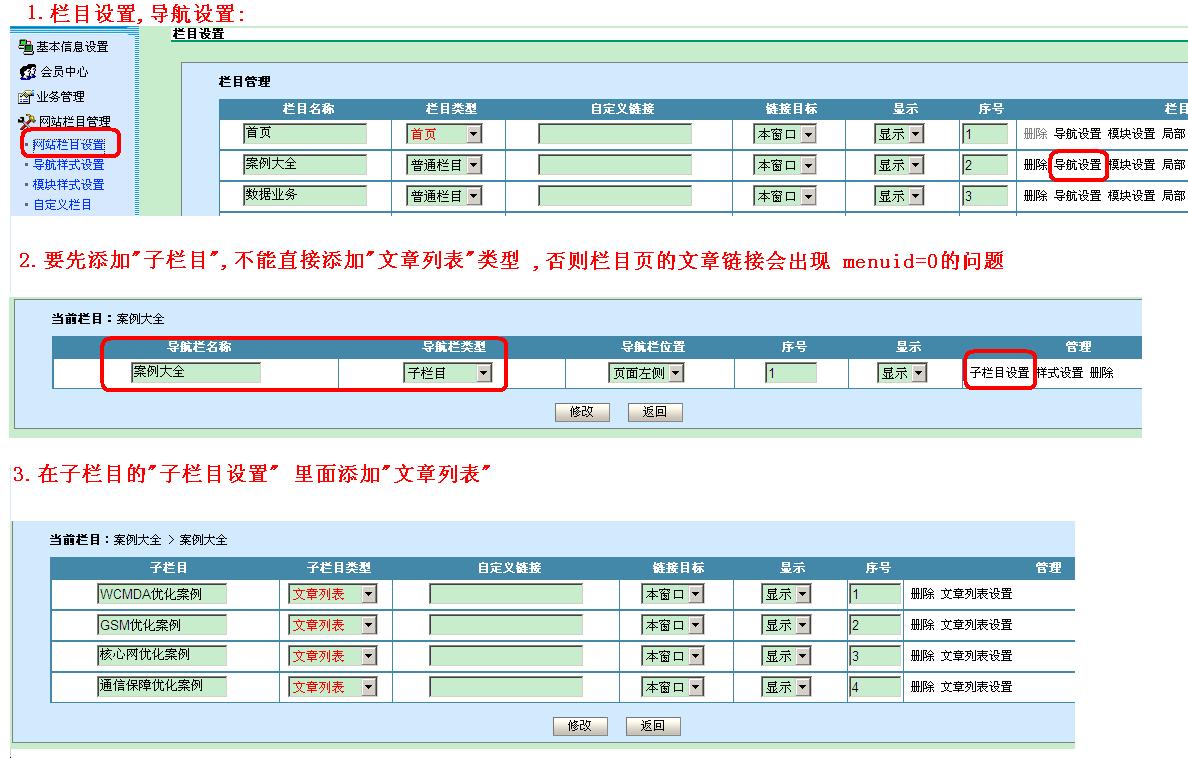The width and height of the screenshot is (1188, 758).
Task: Open 导航样式设置 in the sidebar
Action: pyautogui.click(x=68, y=165)
